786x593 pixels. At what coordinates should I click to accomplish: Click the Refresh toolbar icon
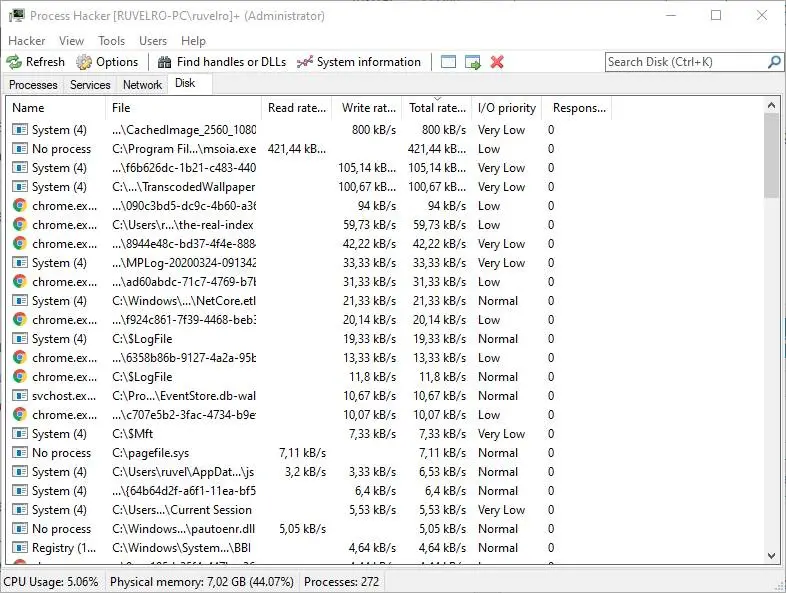click(x=14, y=62)
